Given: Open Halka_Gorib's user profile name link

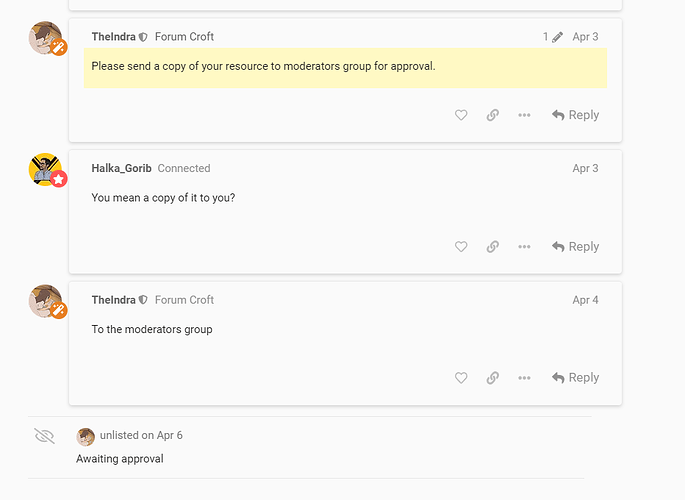Looking at the screenshot, I should tap(121, 168).
